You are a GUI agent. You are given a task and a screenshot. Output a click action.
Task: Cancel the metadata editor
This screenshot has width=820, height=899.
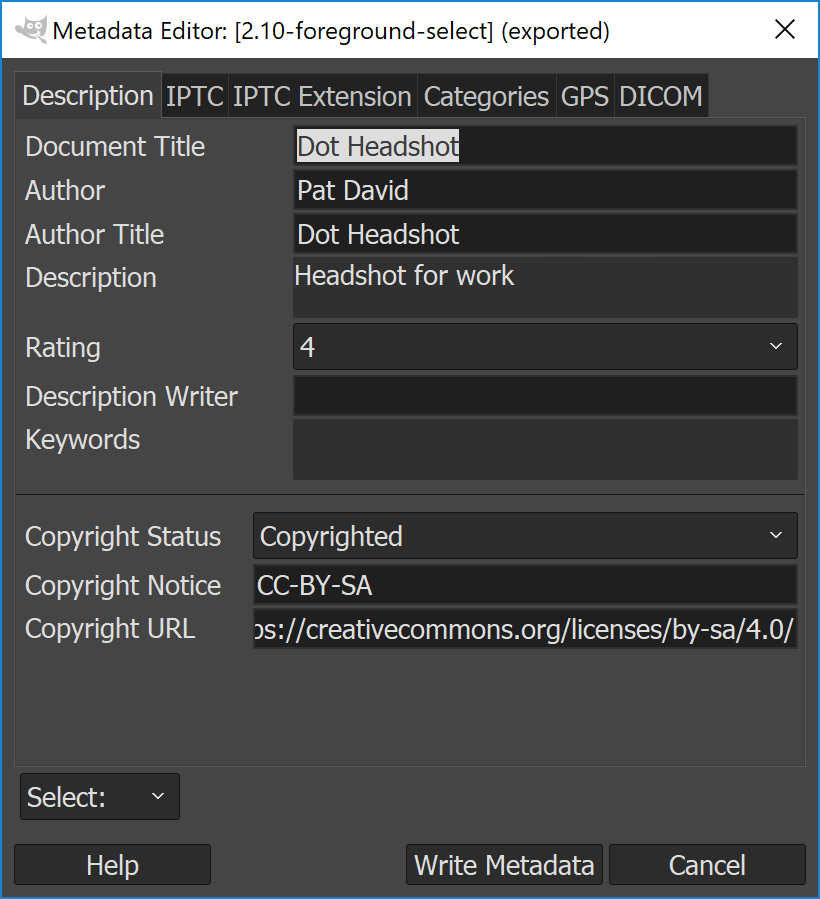[x=707, y=864]
